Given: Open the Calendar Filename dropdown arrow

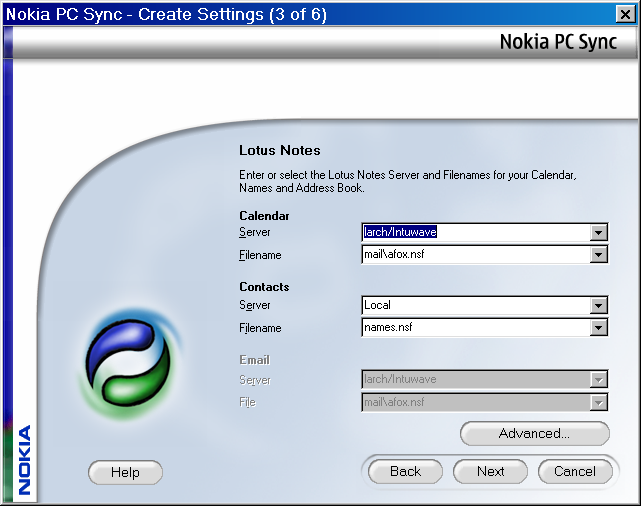Looking at the screenshot, I should point(598,255).
